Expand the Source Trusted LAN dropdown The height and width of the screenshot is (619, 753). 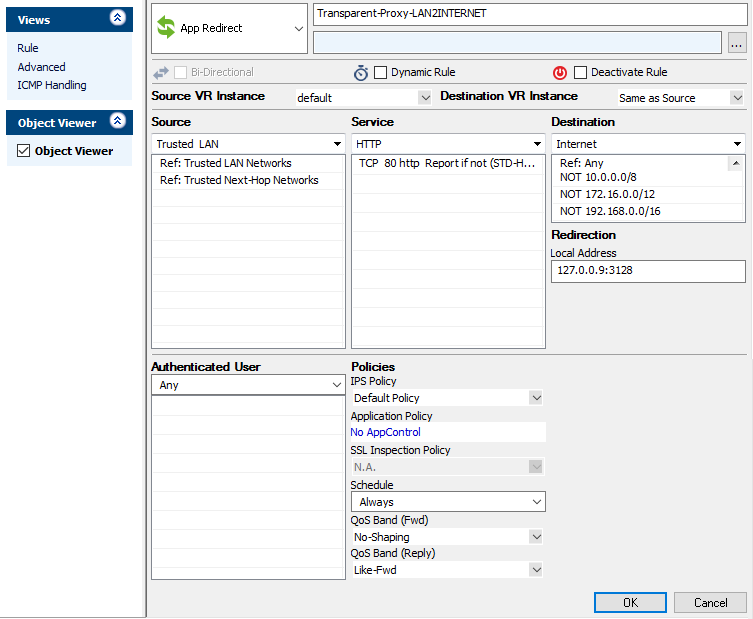[x=337, y=144]
